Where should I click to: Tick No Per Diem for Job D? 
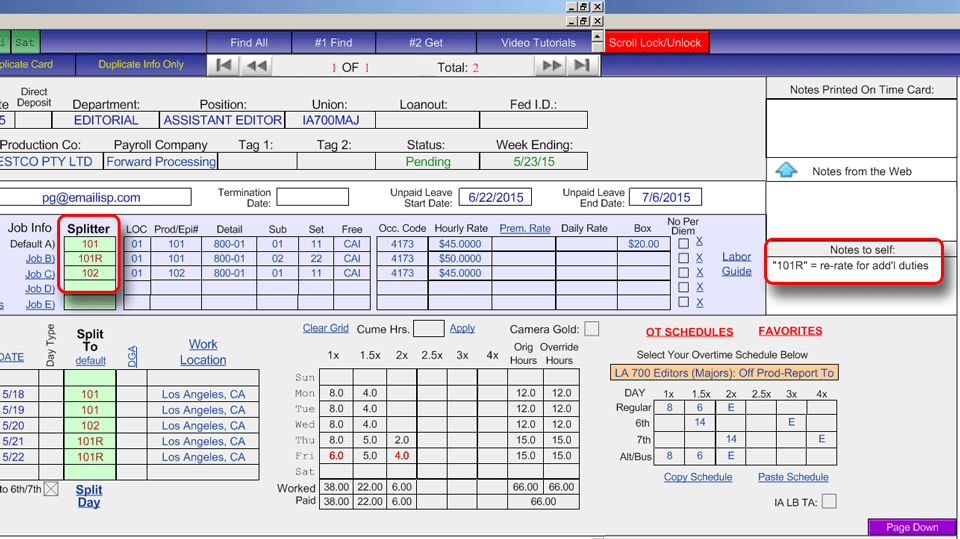point(683,287)
